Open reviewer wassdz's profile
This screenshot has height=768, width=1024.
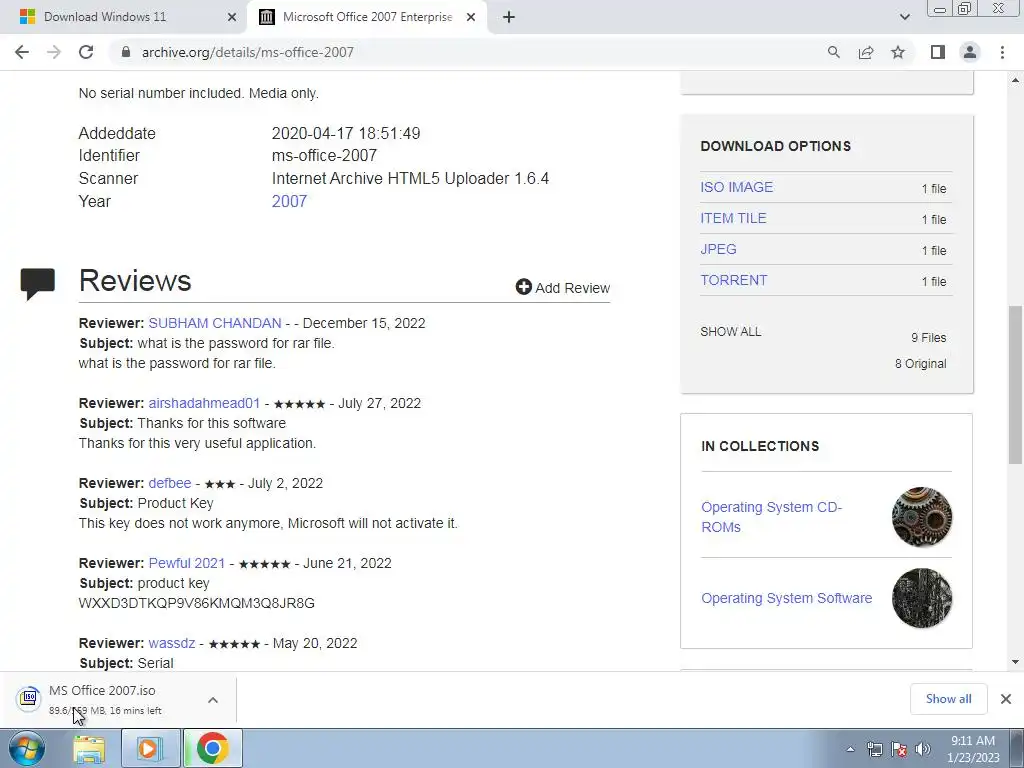pyautogui.click(x=172, y=643)
